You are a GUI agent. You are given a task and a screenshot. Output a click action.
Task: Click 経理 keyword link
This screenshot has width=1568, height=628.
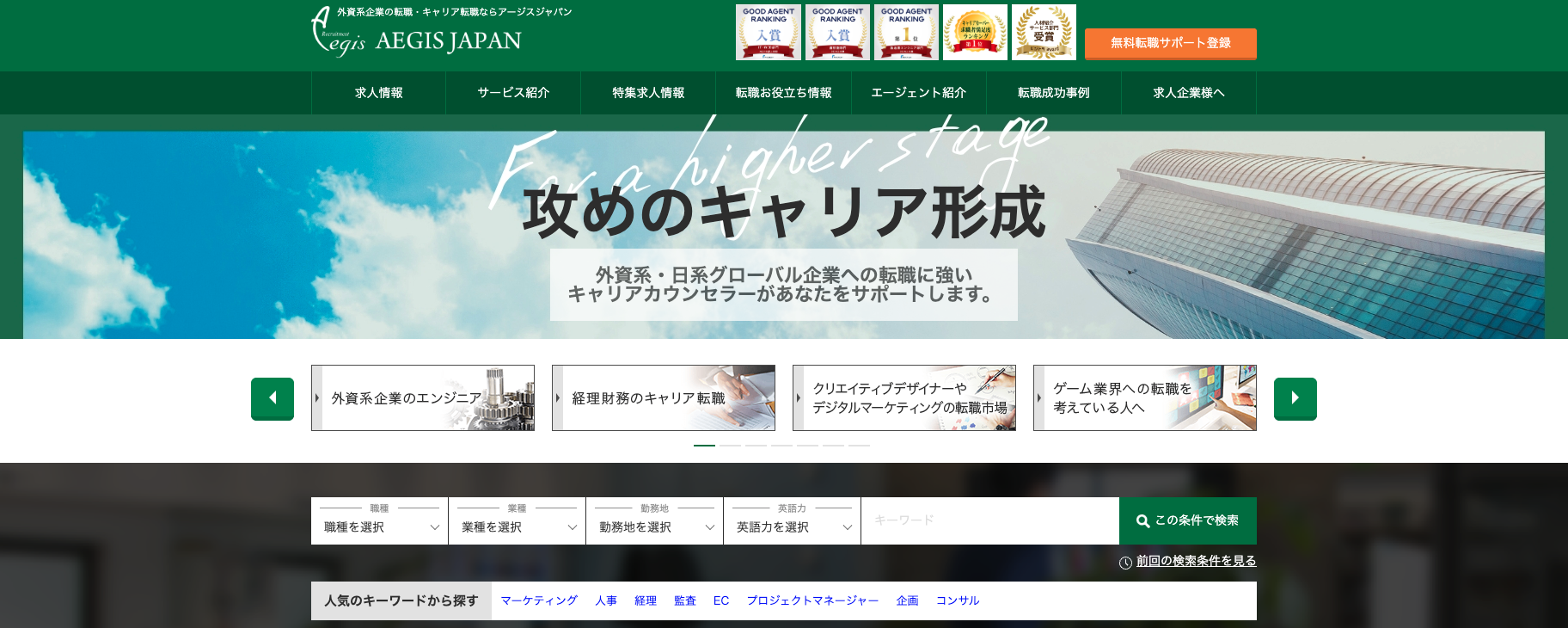[646, 600]
